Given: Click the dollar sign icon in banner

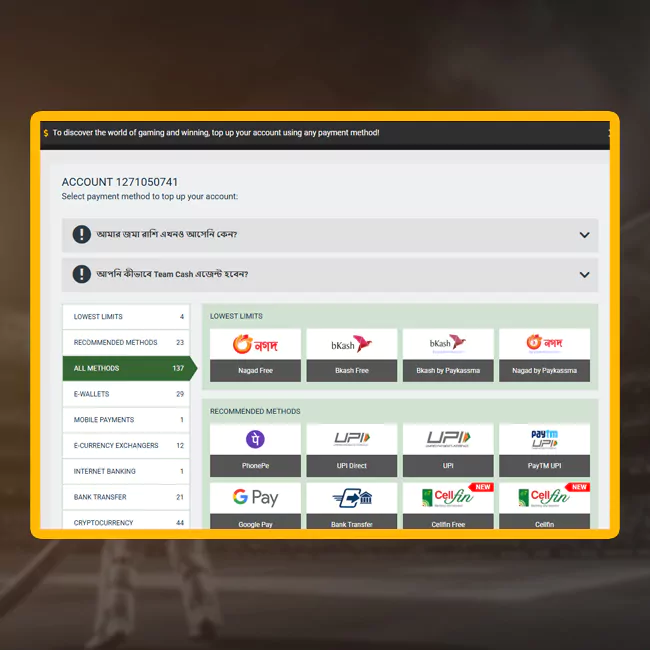Looking at the screenshot, I should 46,133.
